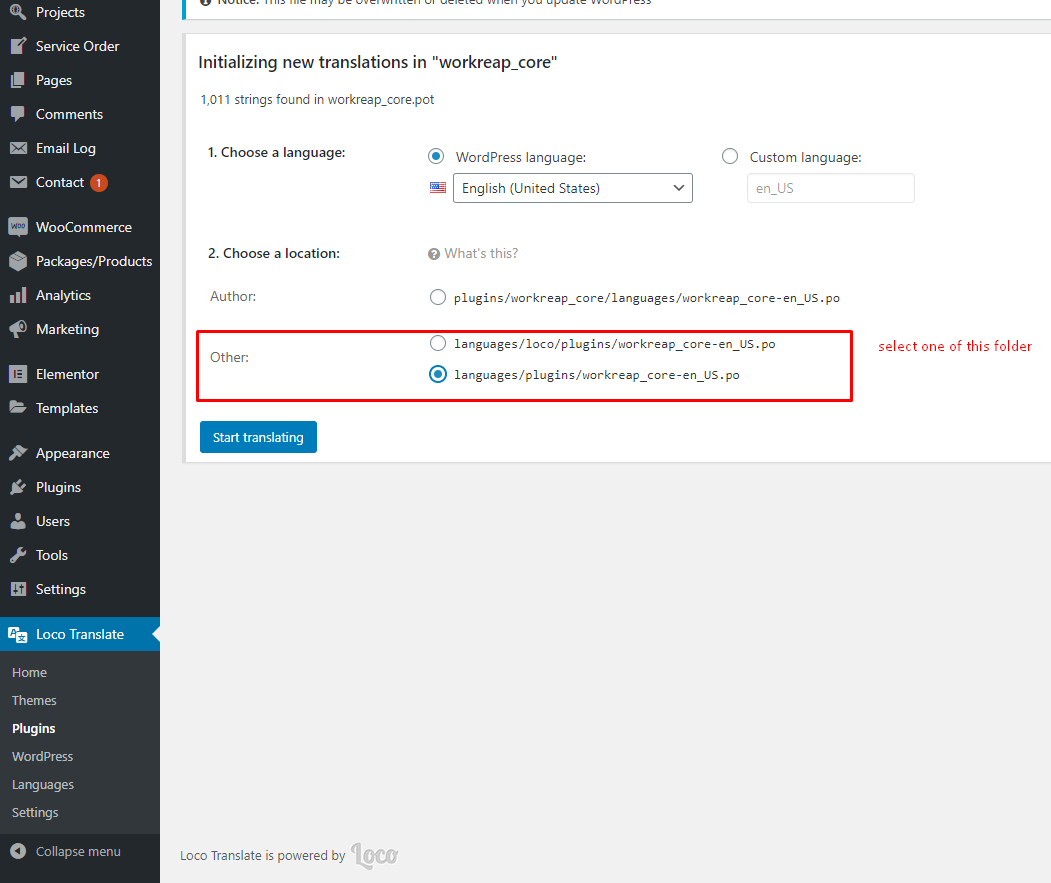
Task: Open the WordPress submenu link
Action: [42, 756]
